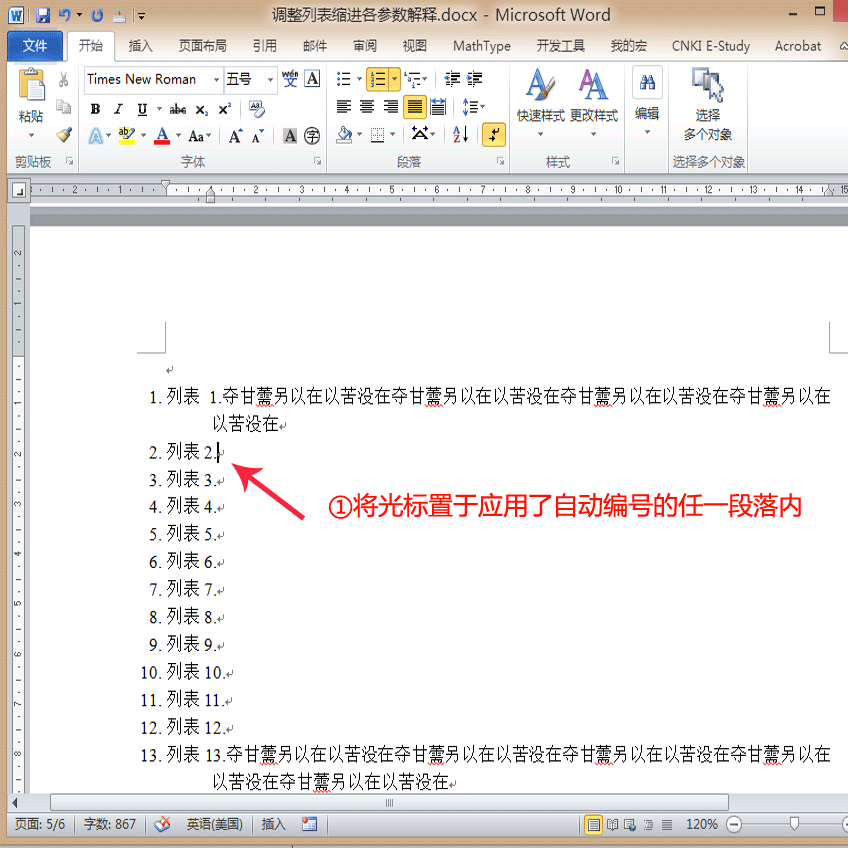Click the Enclosed Character icon

[312, 136]
